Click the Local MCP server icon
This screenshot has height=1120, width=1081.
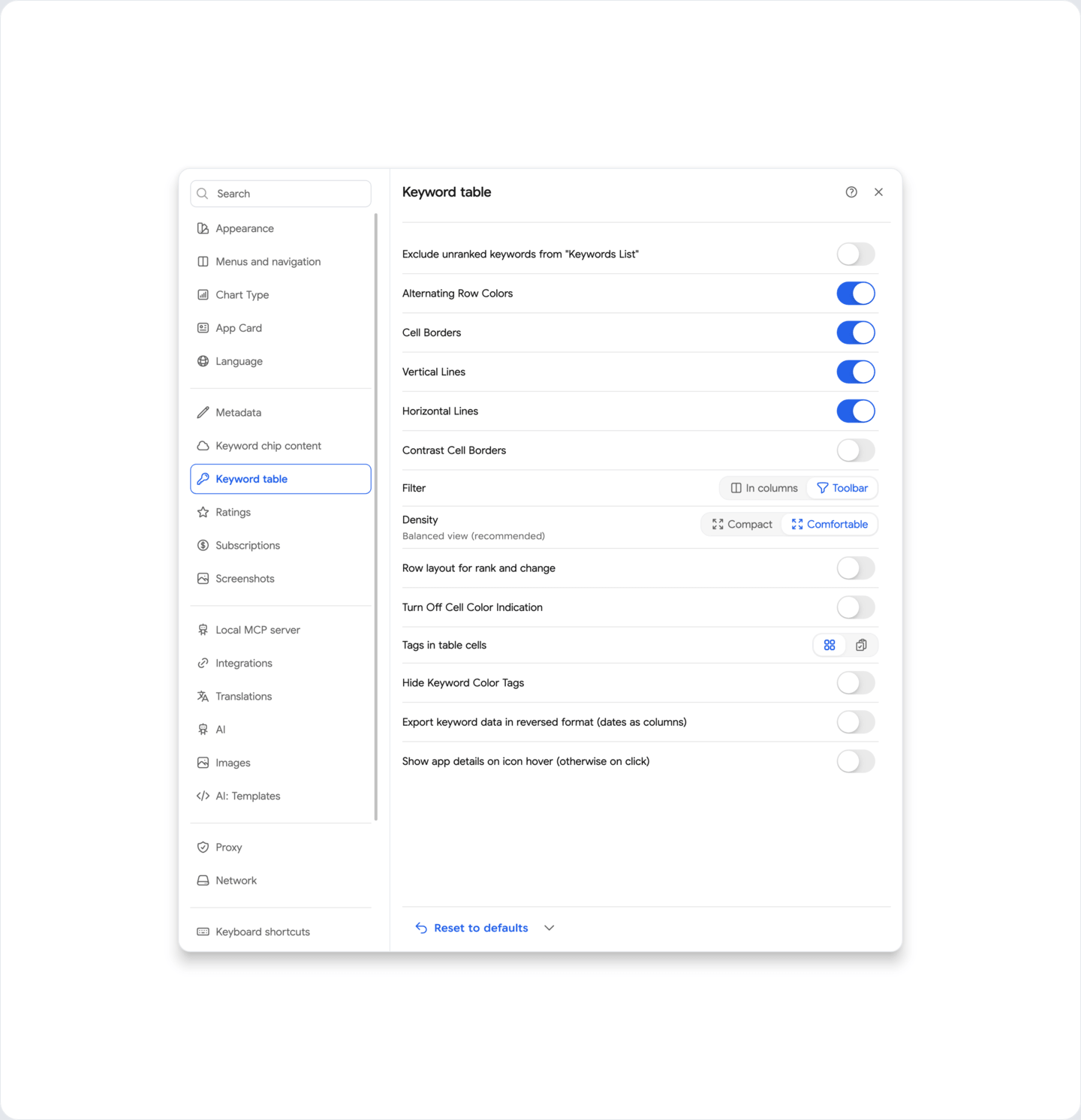(x=203, y=630)
